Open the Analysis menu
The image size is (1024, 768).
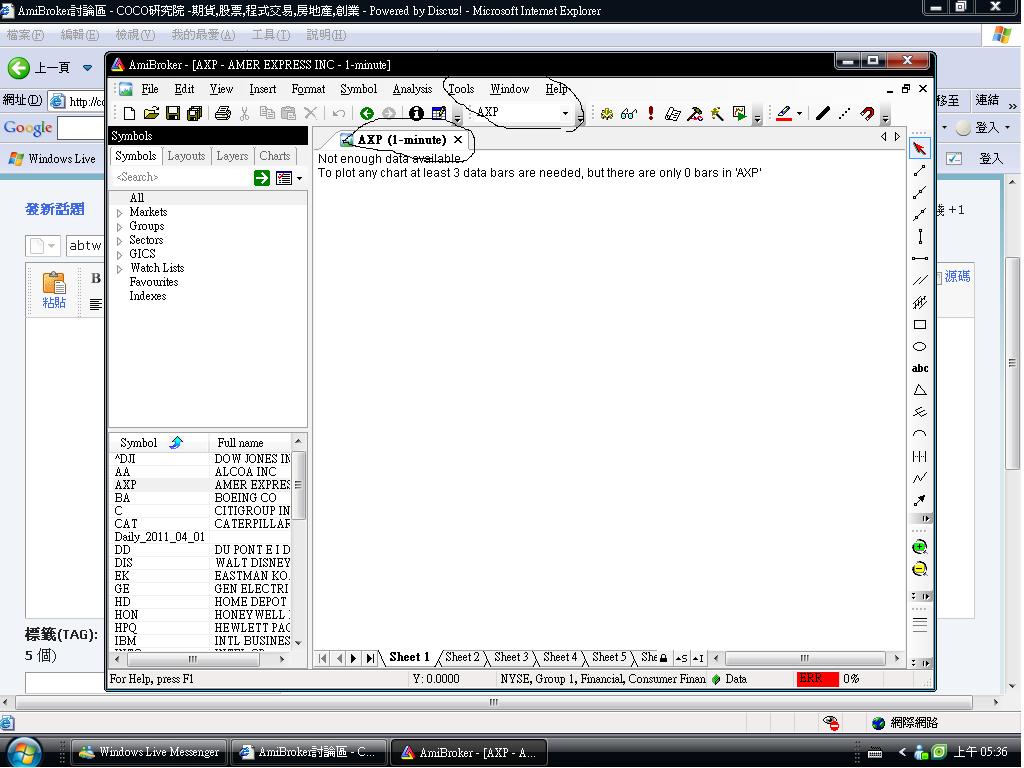tap(412, 89)
